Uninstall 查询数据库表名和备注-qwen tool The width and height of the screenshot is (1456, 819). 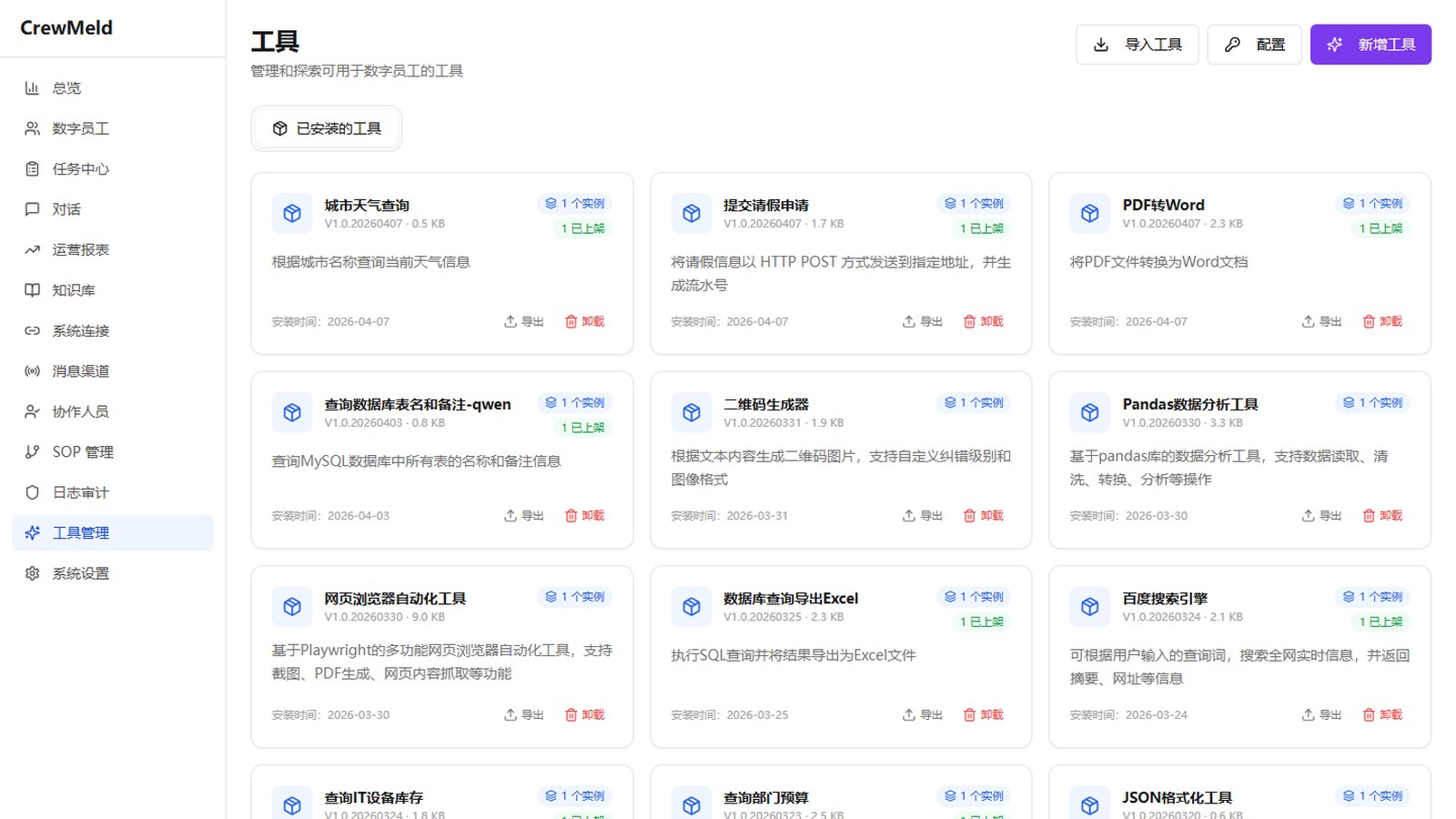point(584,516)
